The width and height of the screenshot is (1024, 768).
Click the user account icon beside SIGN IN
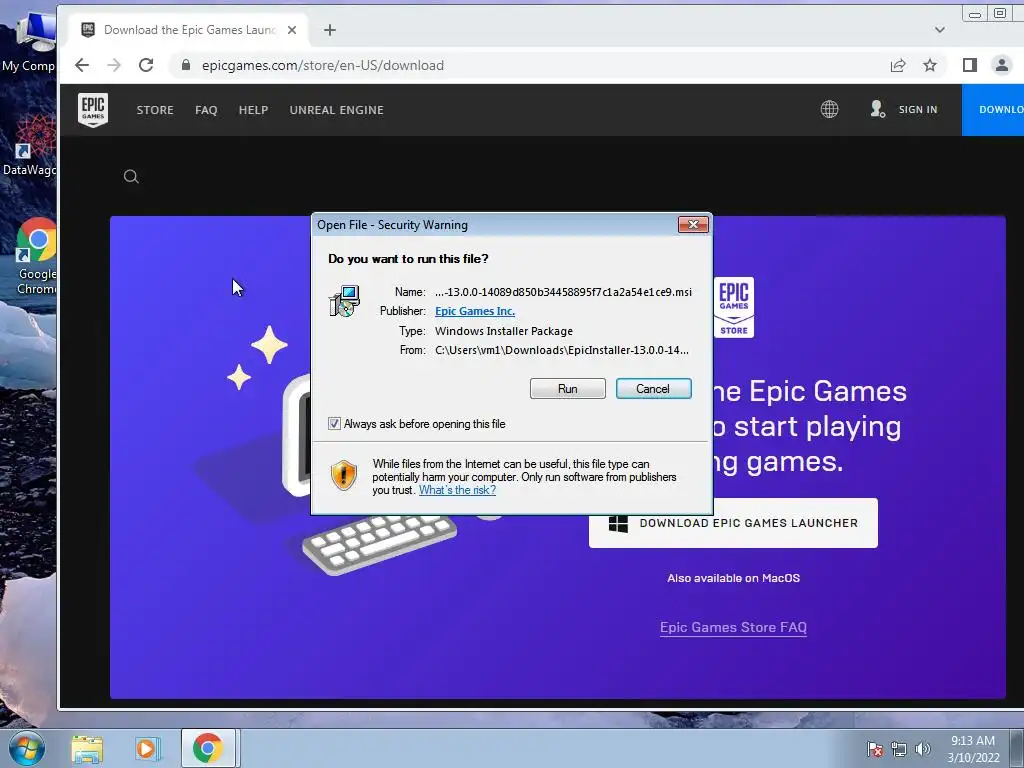(x=878, y=109)
